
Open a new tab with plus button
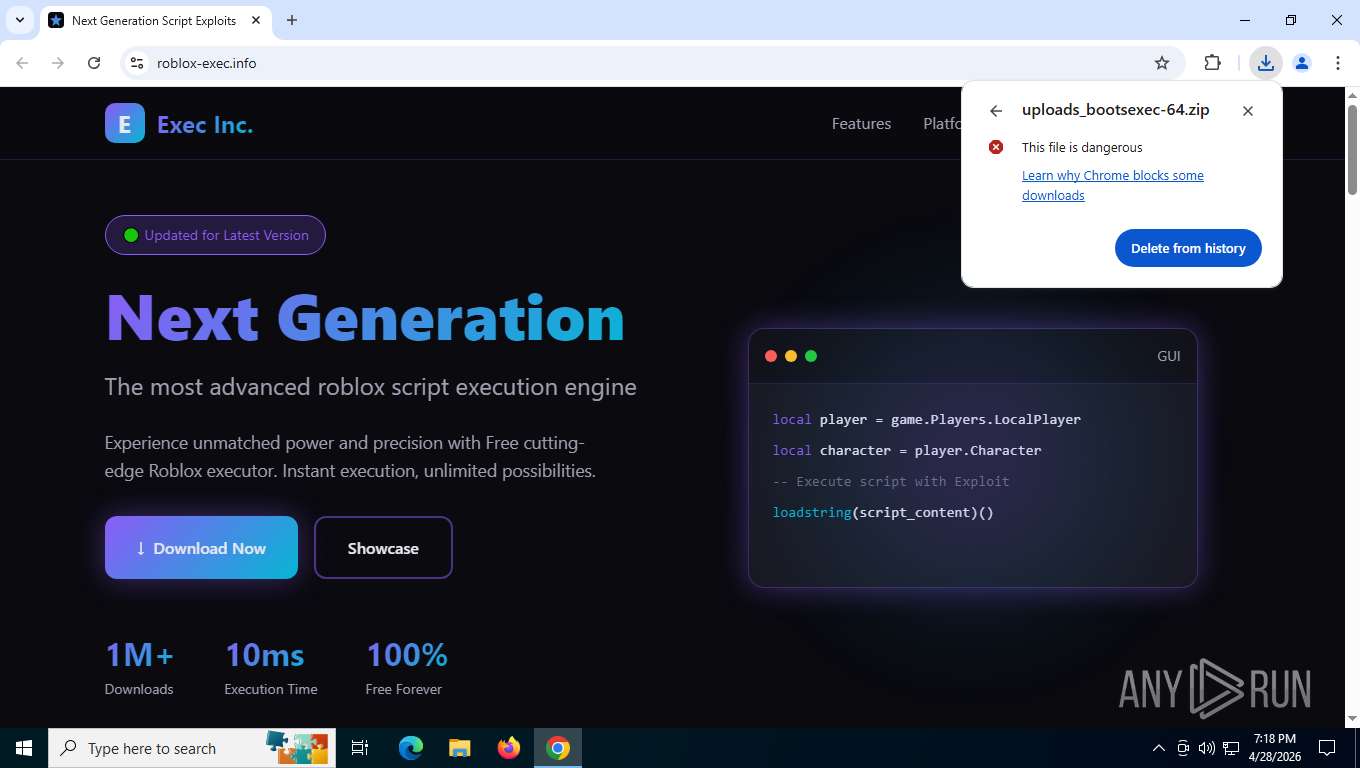pyautogui.click(x=292, y=20)
